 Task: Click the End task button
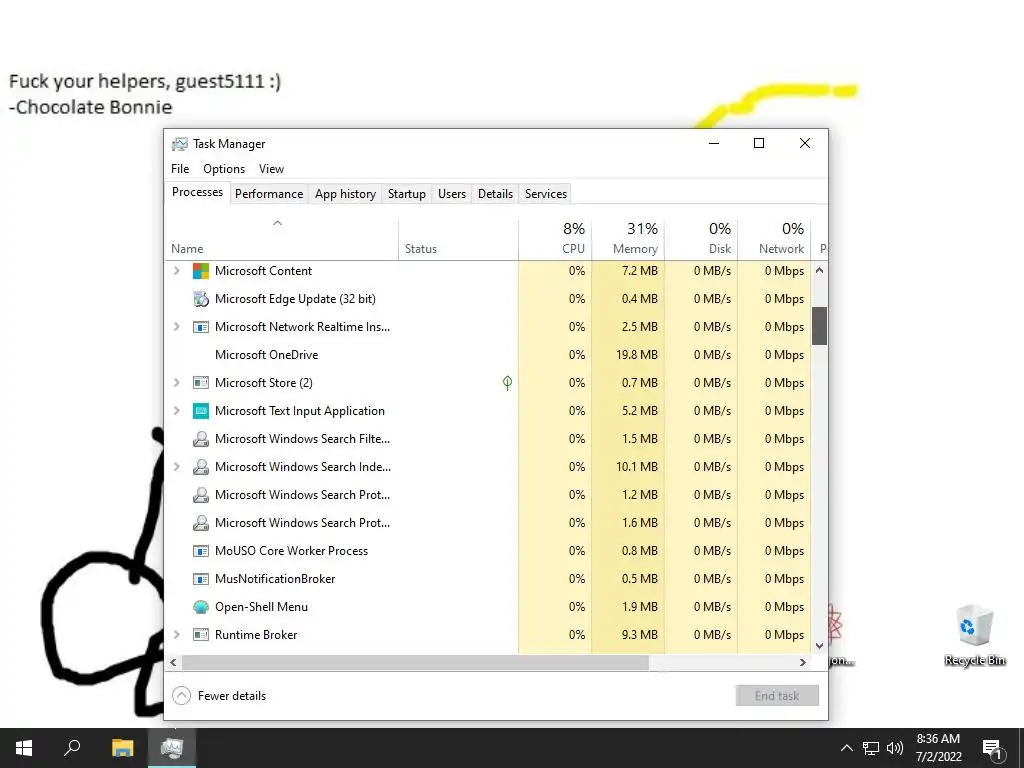tap(777, 696)
